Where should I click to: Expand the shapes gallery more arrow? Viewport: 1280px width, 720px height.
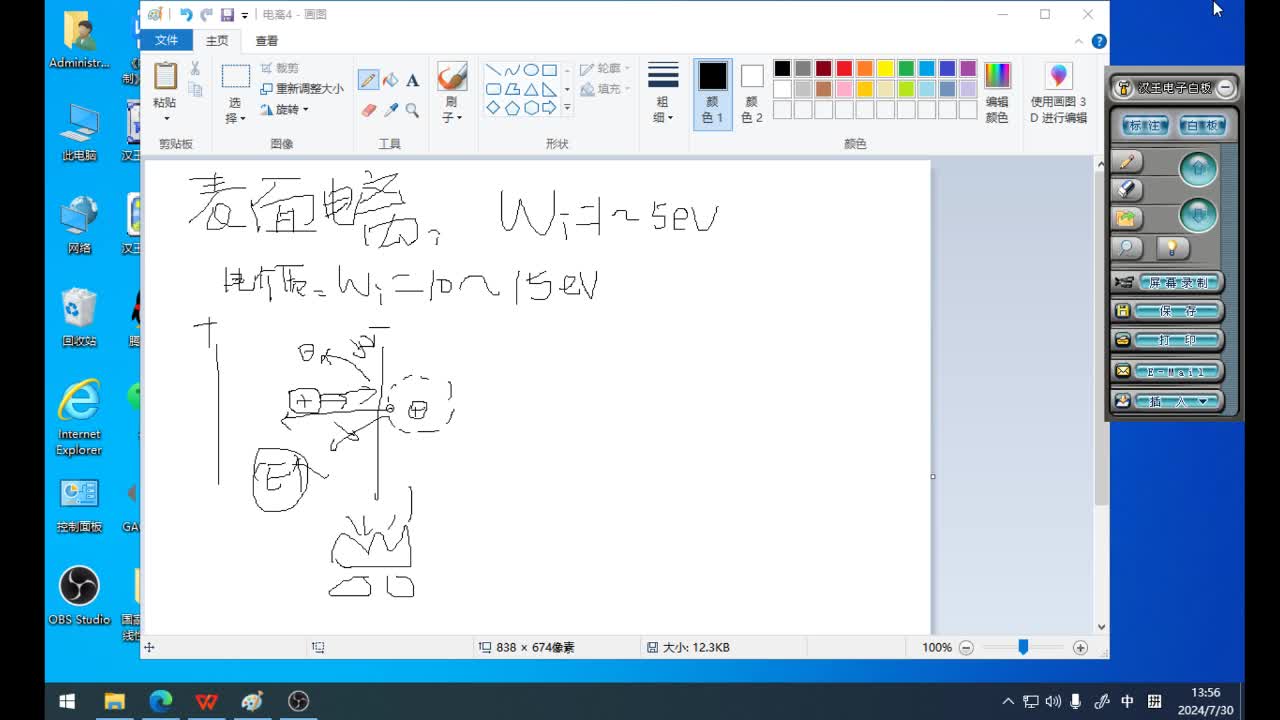(567, 107)
